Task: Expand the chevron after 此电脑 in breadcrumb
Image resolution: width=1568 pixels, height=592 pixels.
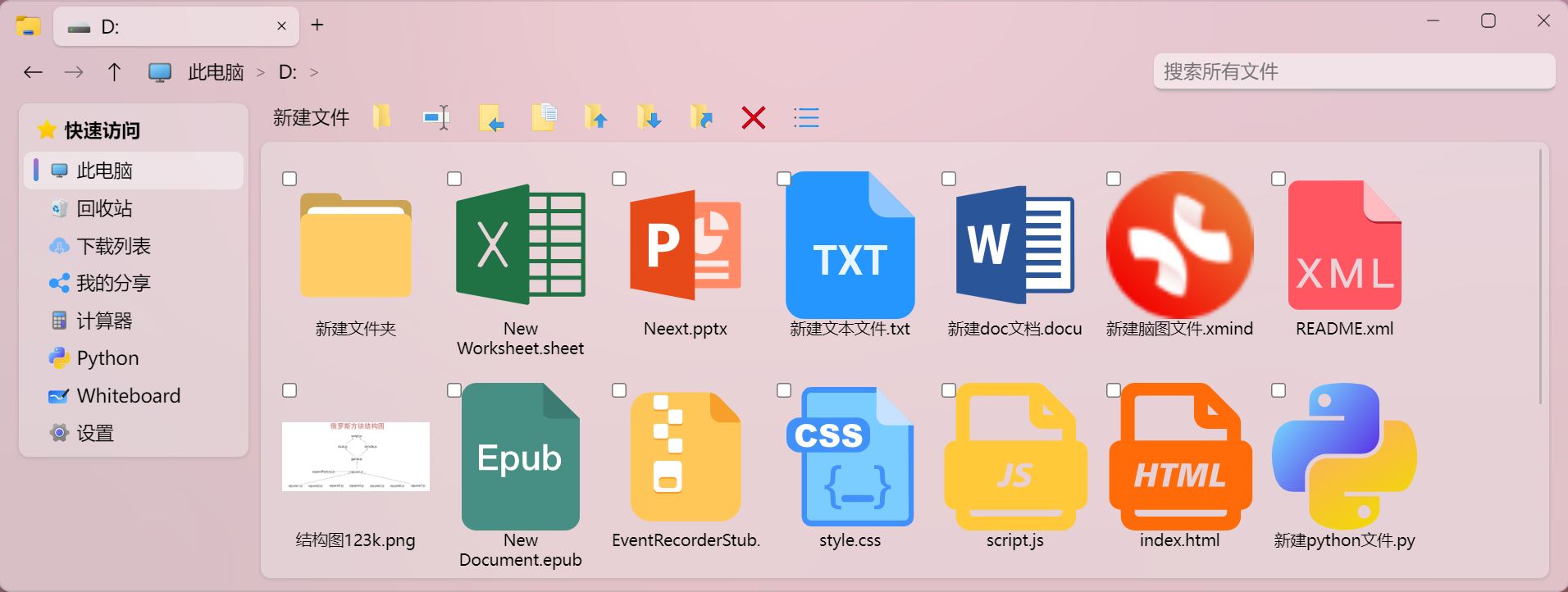Action: coord(261,73)
